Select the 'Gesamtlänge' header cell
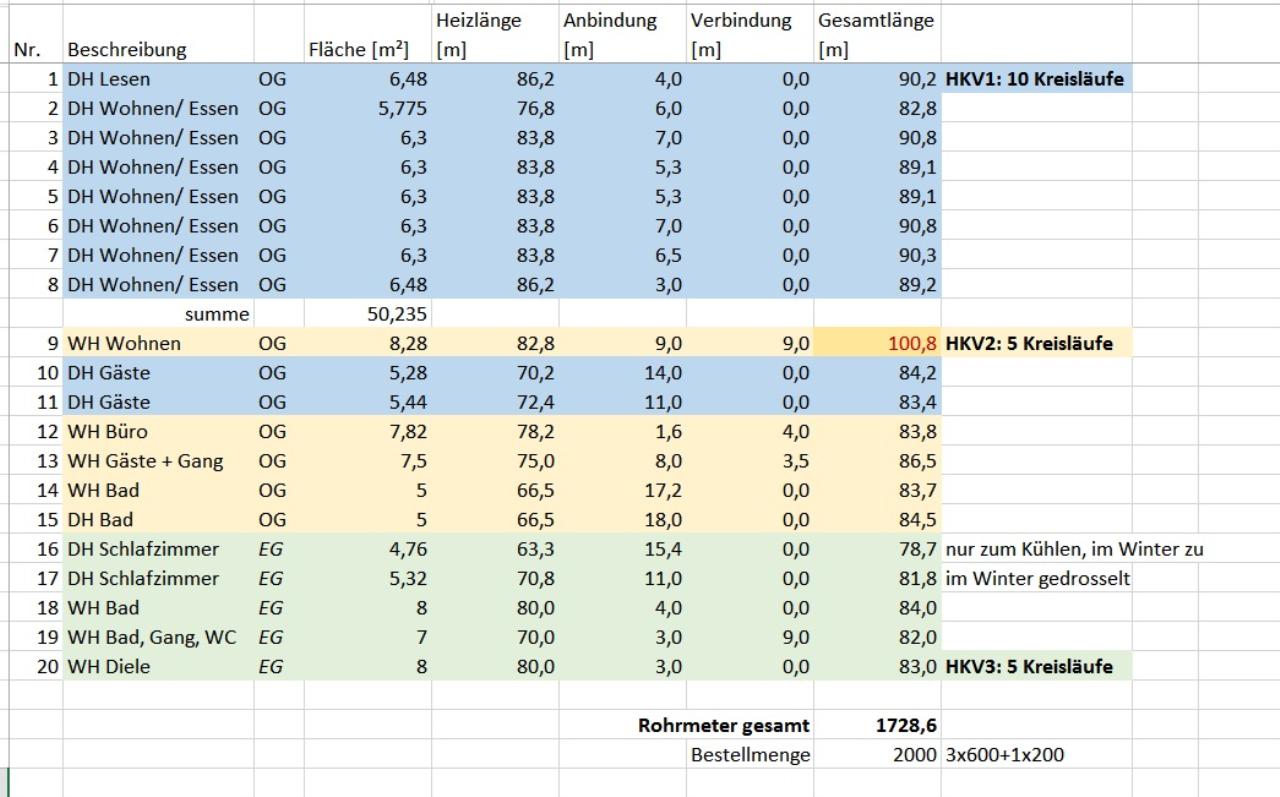This screenshot has height=797, width=1280. tap(877, 34)
